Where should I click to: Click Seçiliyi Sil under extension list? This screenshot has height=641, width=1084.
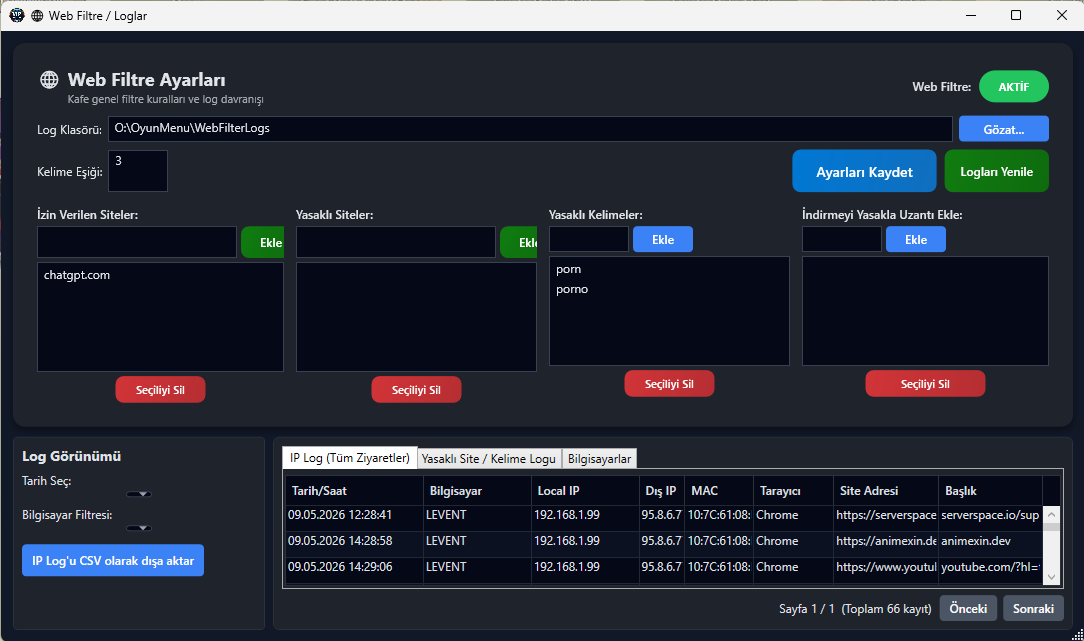pos(925,384)
